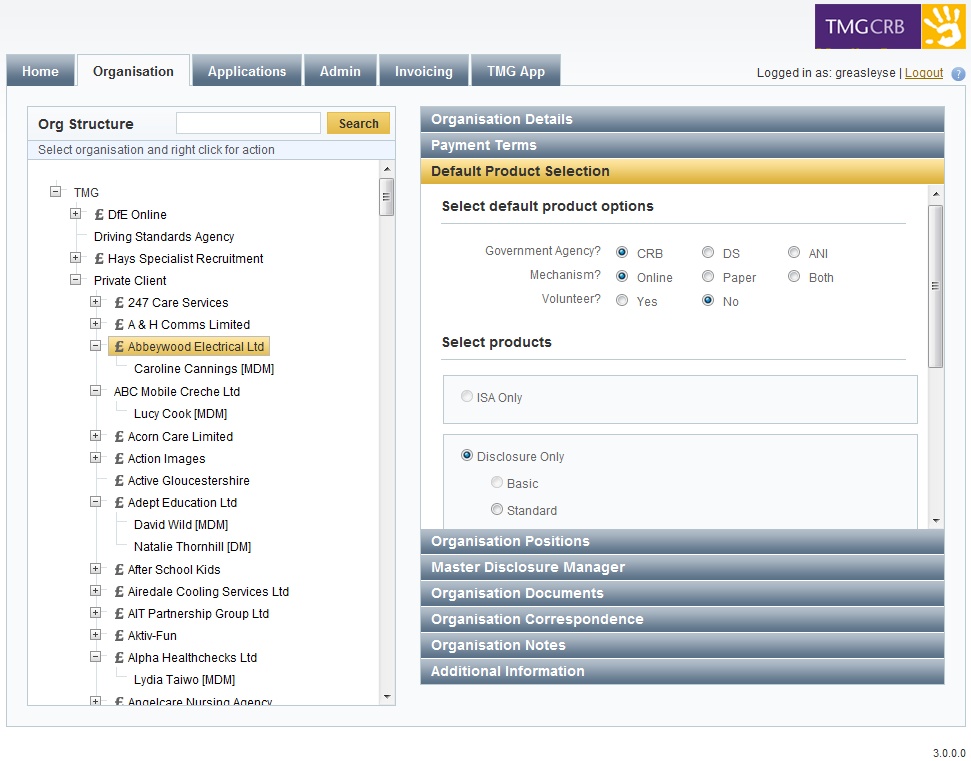The image size is (971, 761).
Task: Open the Applications tab
Action: pyautogui.click(x=246, y=71)
